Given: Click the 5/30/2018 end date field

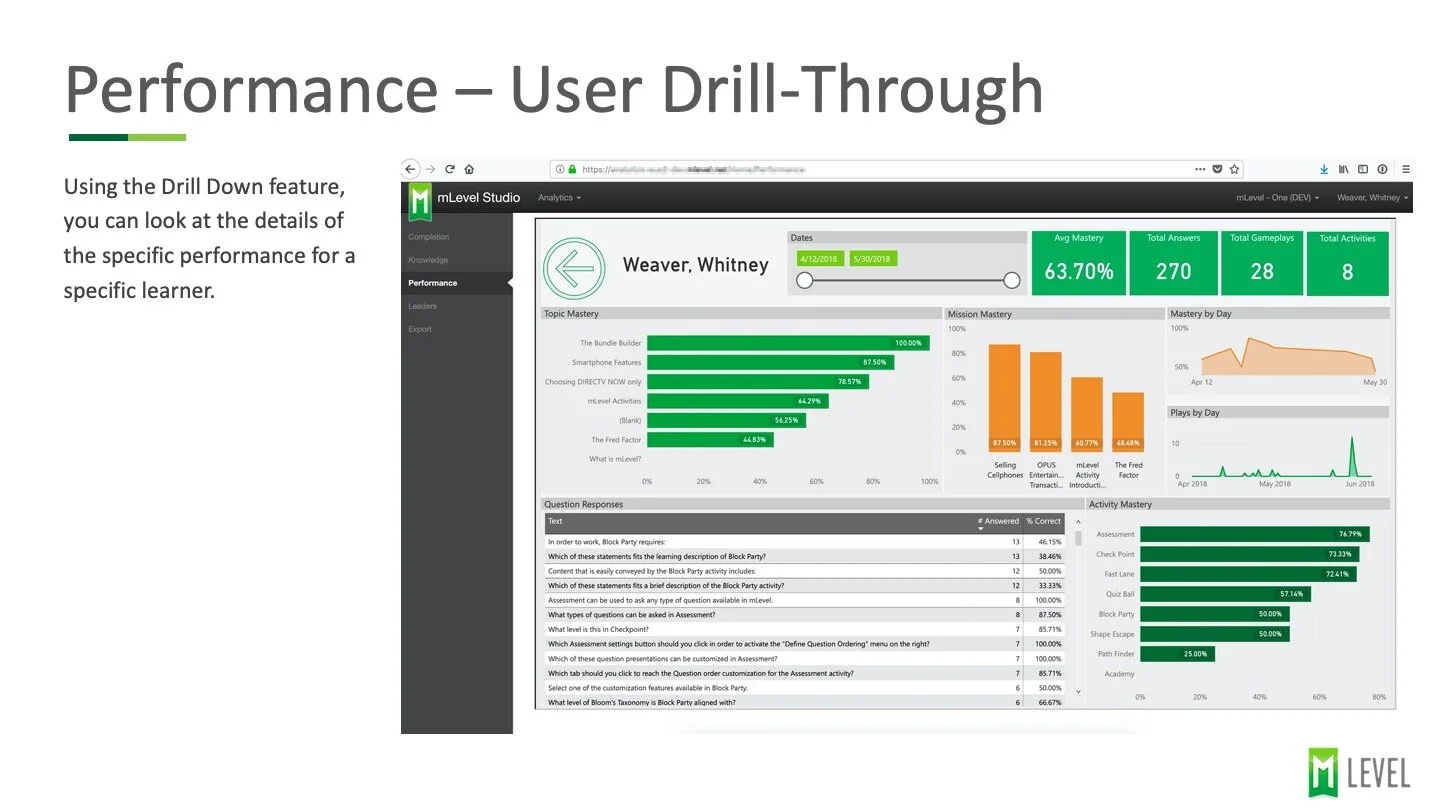Looking at the screenshot, I should point(874,259).
